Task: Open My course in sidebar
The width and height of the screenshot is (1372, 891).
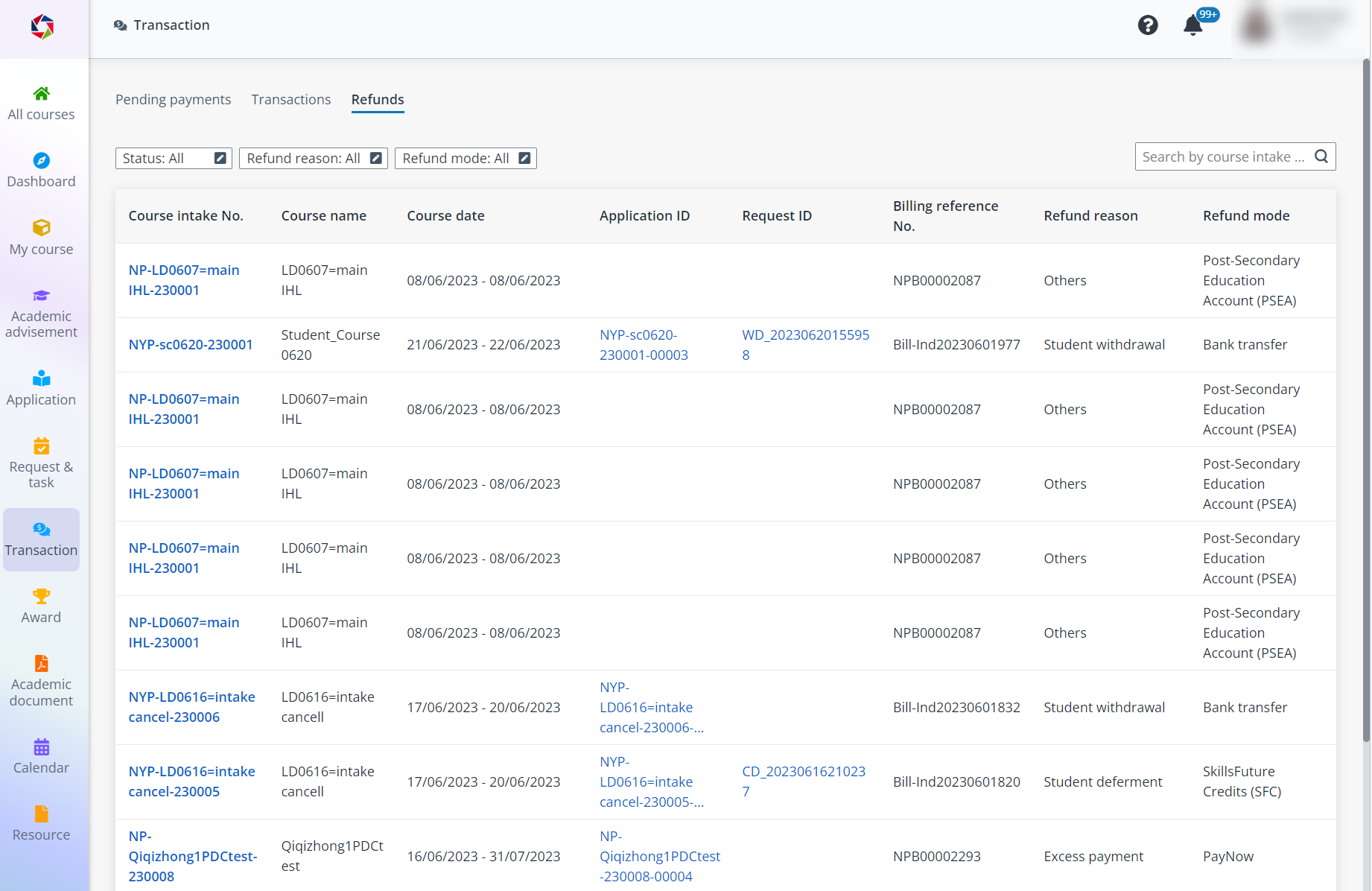Action: pyautogui.click(x=42, y=237)
